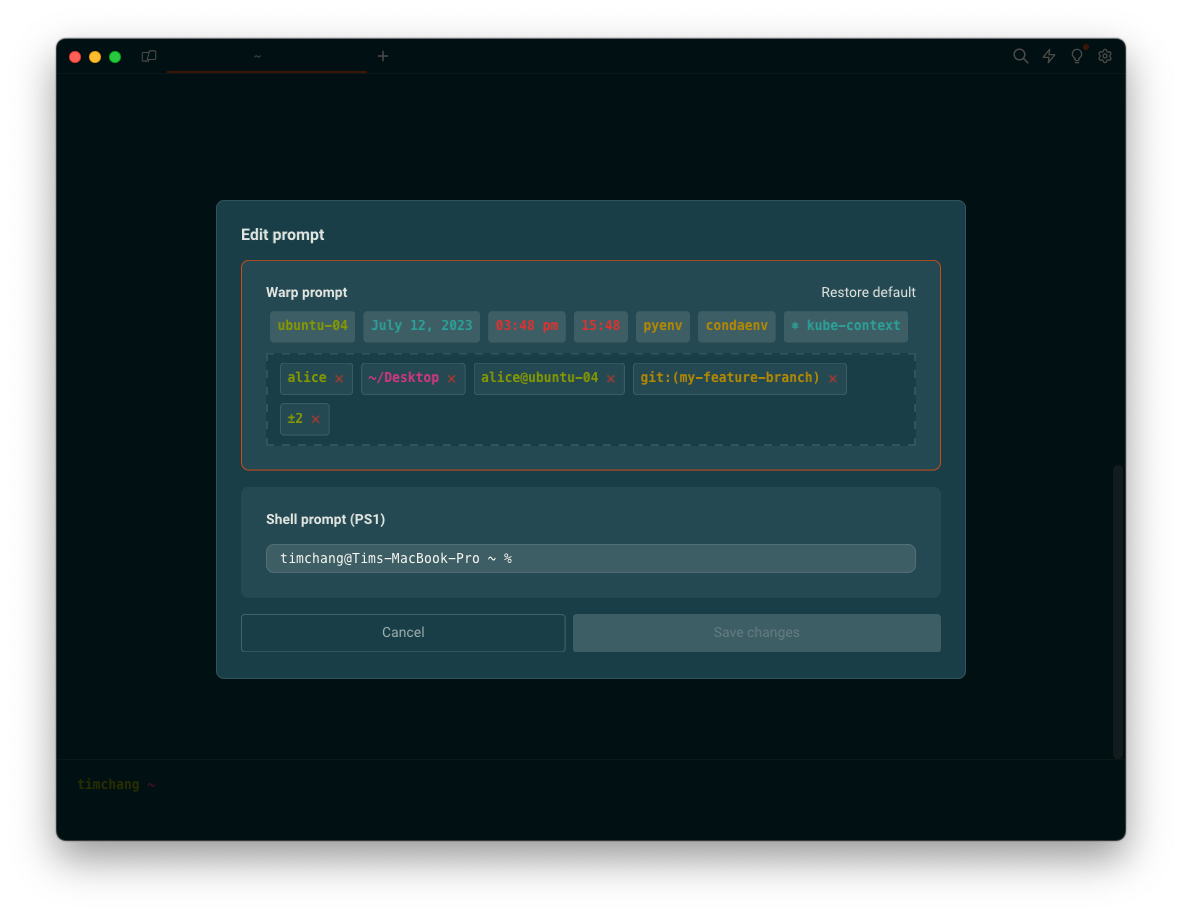Screen dimensions: 1182x915
Task: Click the red close window button
Action: tap(75, 57)
